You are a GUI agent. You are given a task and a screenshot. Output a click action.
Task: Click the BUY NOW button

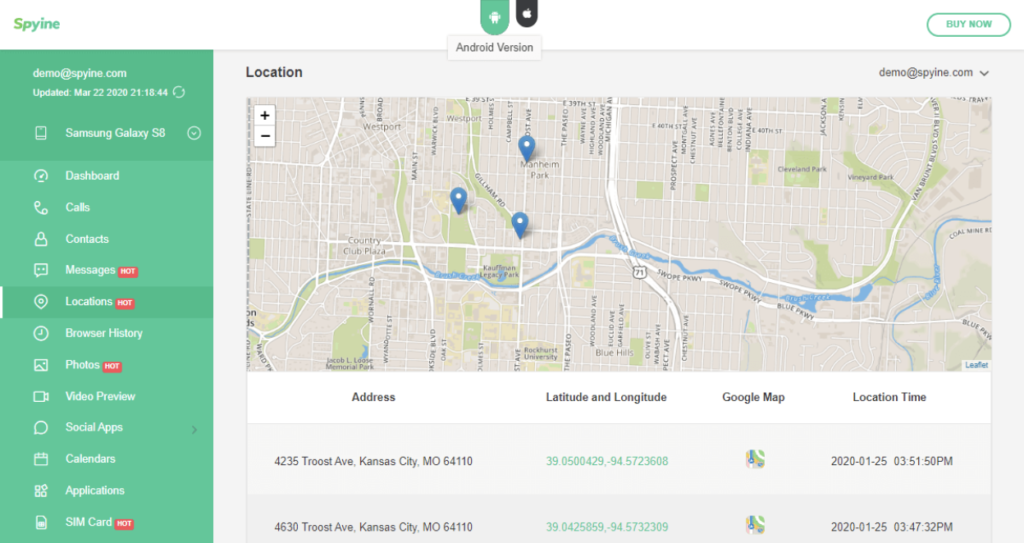tap(968, 24)
